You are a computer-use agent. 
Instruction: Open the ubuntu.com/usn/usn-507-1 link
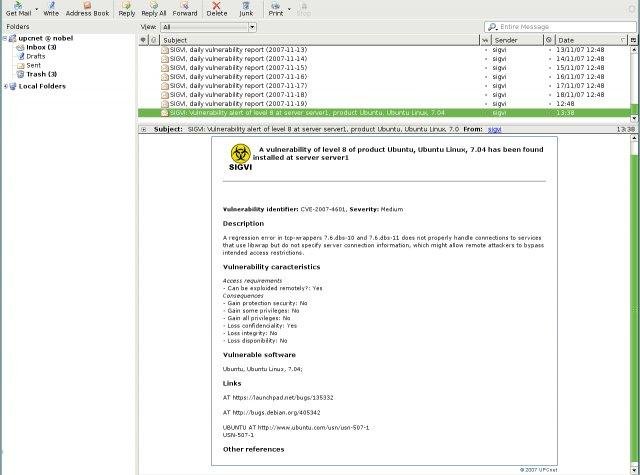click(x=313, y=428)
